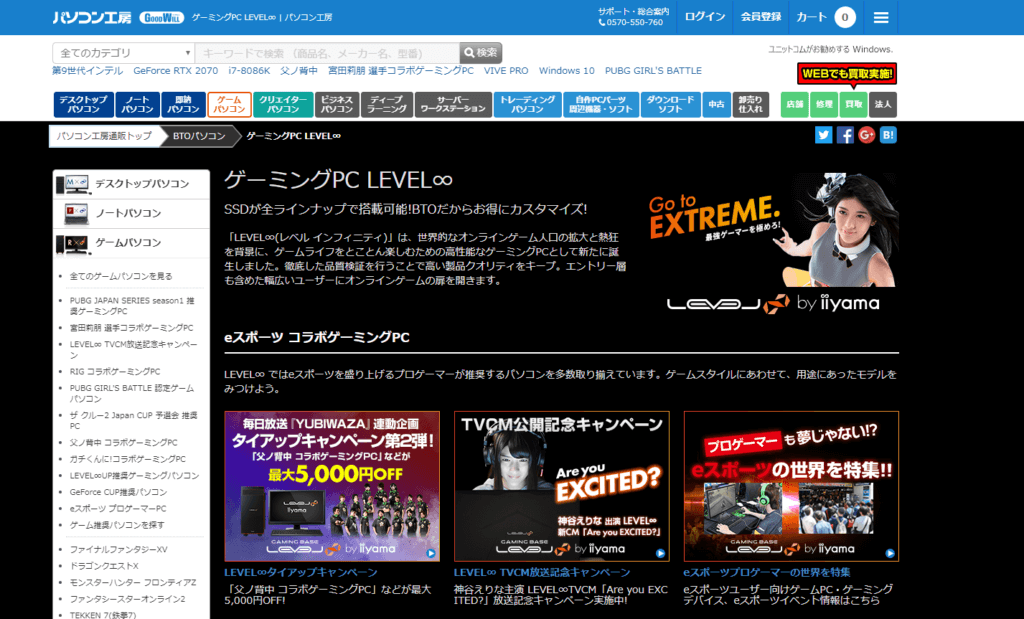Open LEVEL∞タイアップキャンペーン text link
Image resolution: width=1024 pixels, height=619 pixels.
point(301,573)
